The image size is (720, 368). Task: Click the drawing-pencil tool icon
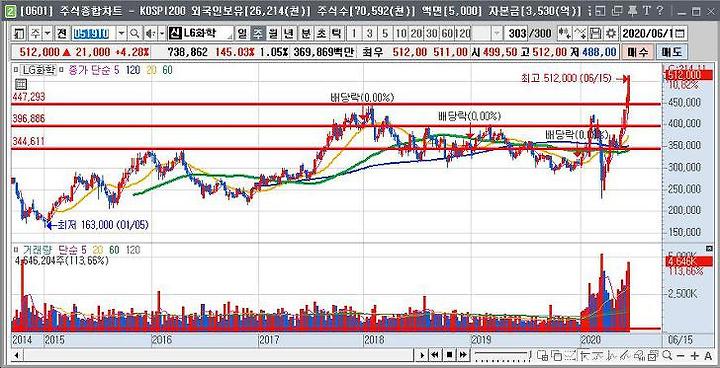613,355
